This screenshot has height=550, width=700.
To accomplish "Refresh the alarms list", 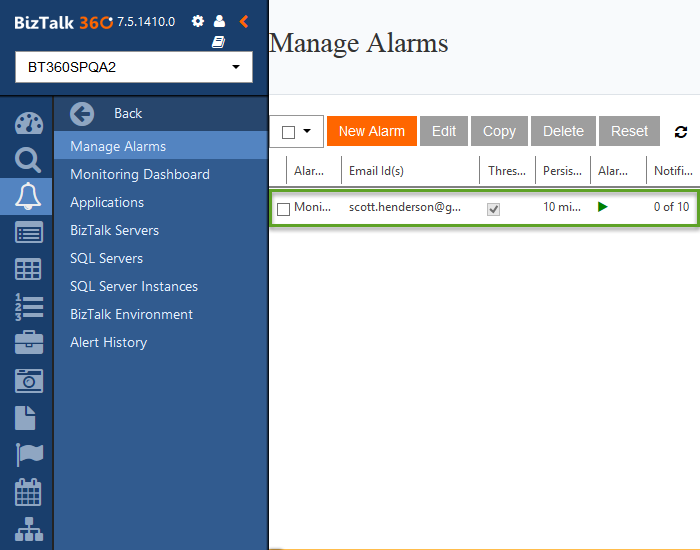I will [682, 132].
